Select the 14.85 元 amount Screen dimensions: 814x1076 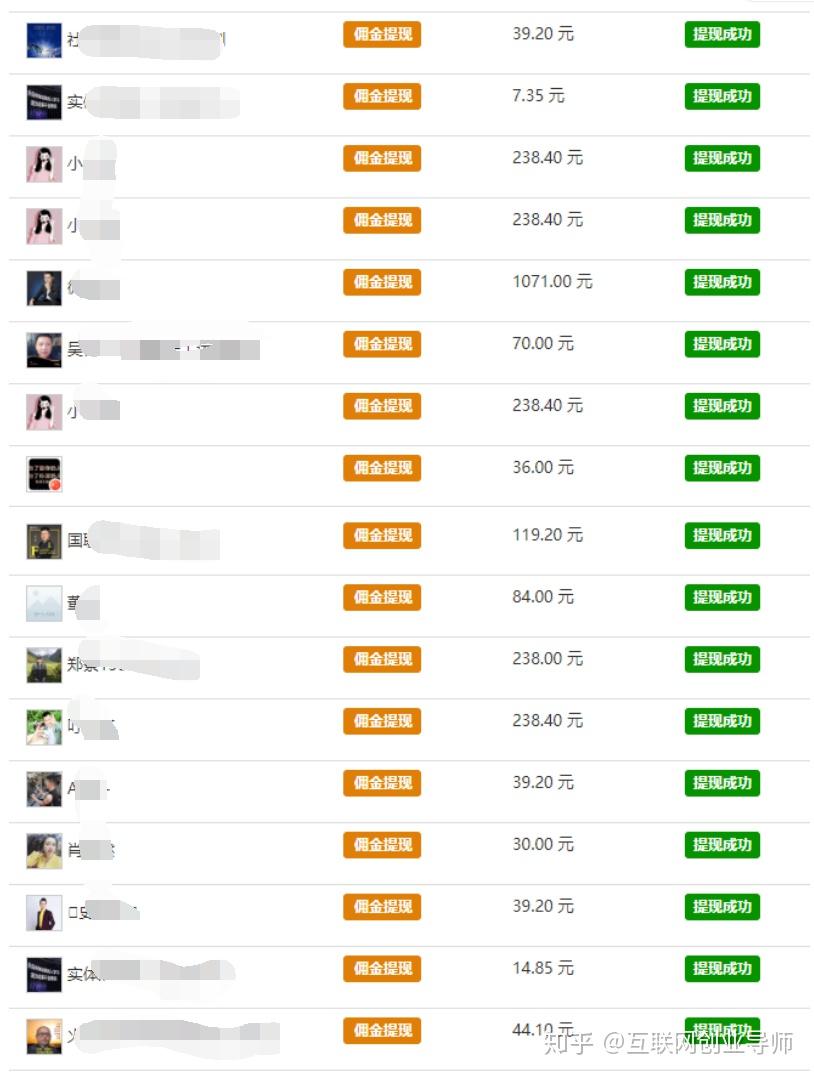click(543, 968)
